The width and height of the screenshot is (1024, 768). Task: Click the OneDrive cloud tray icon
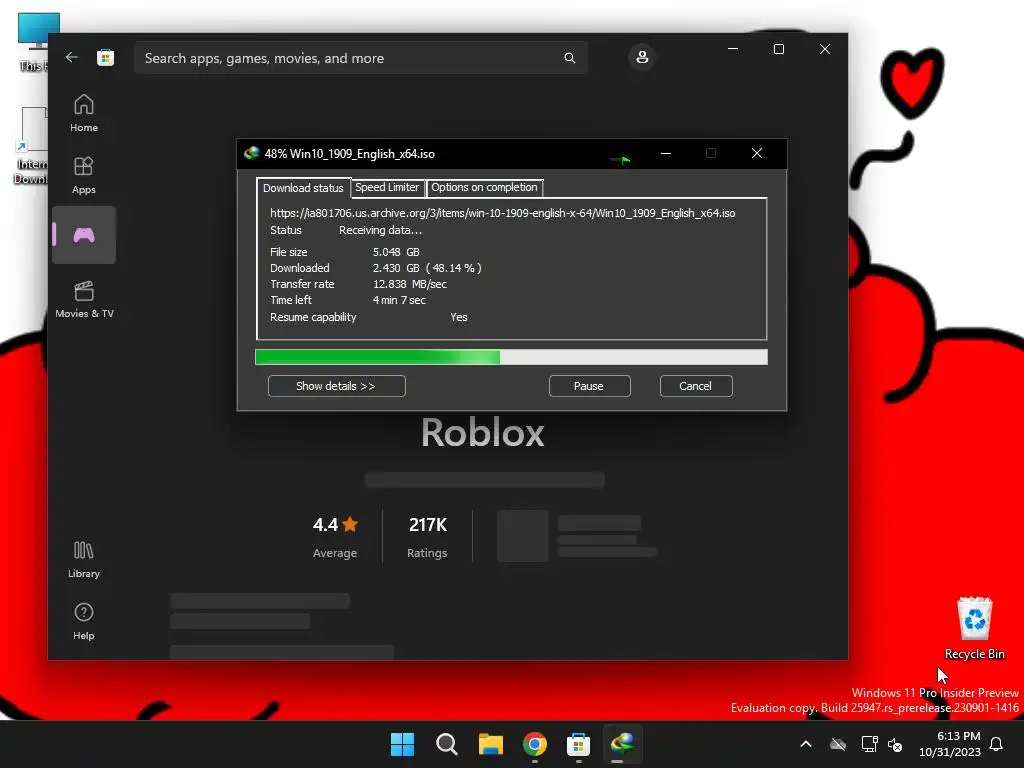[x=838, y=744]
